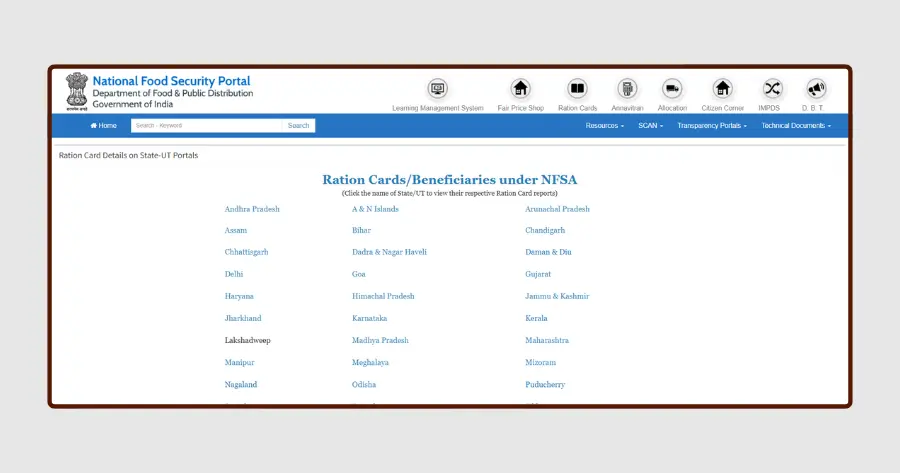
Task: Open the Assam link
Action: (236, 230)
